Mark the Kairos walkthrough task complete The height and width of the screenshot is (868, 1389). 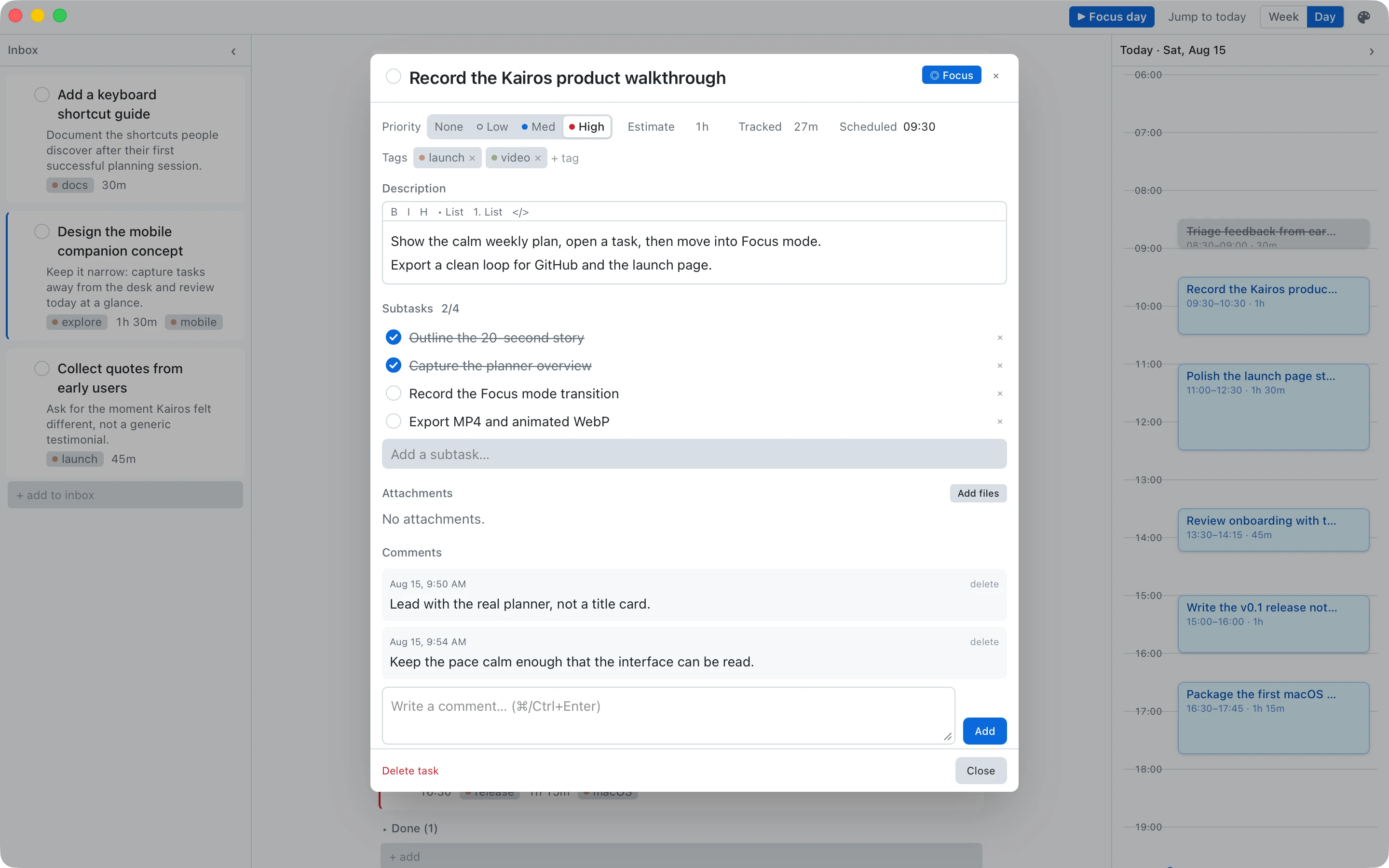click(x=393, y=76)
